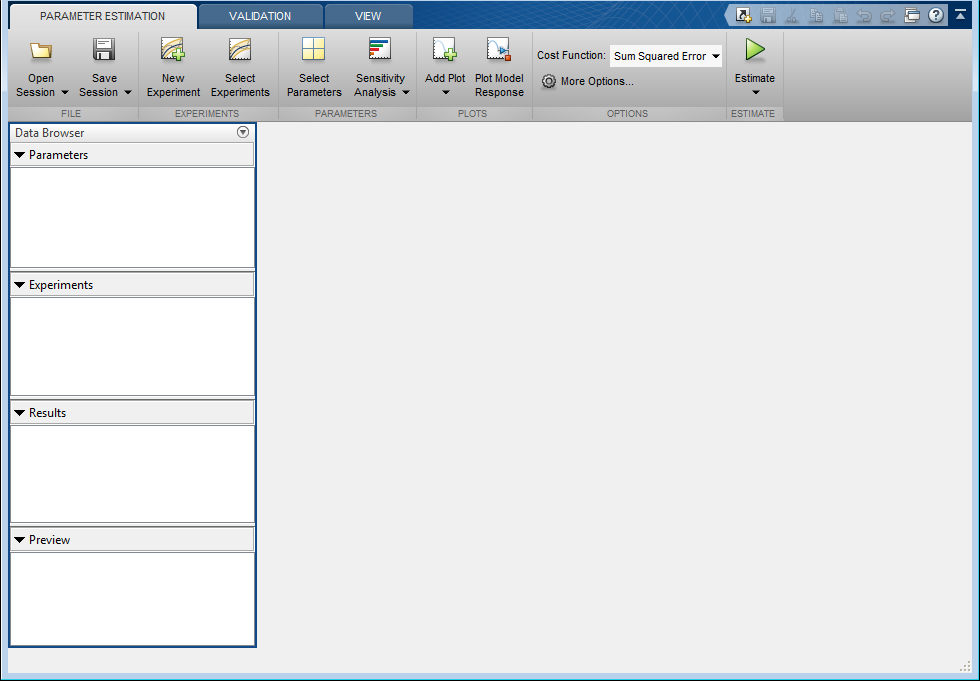The image size is (980, 681).
Task: Run Estimate with the green arrow
Action: [x=755, y=50]
